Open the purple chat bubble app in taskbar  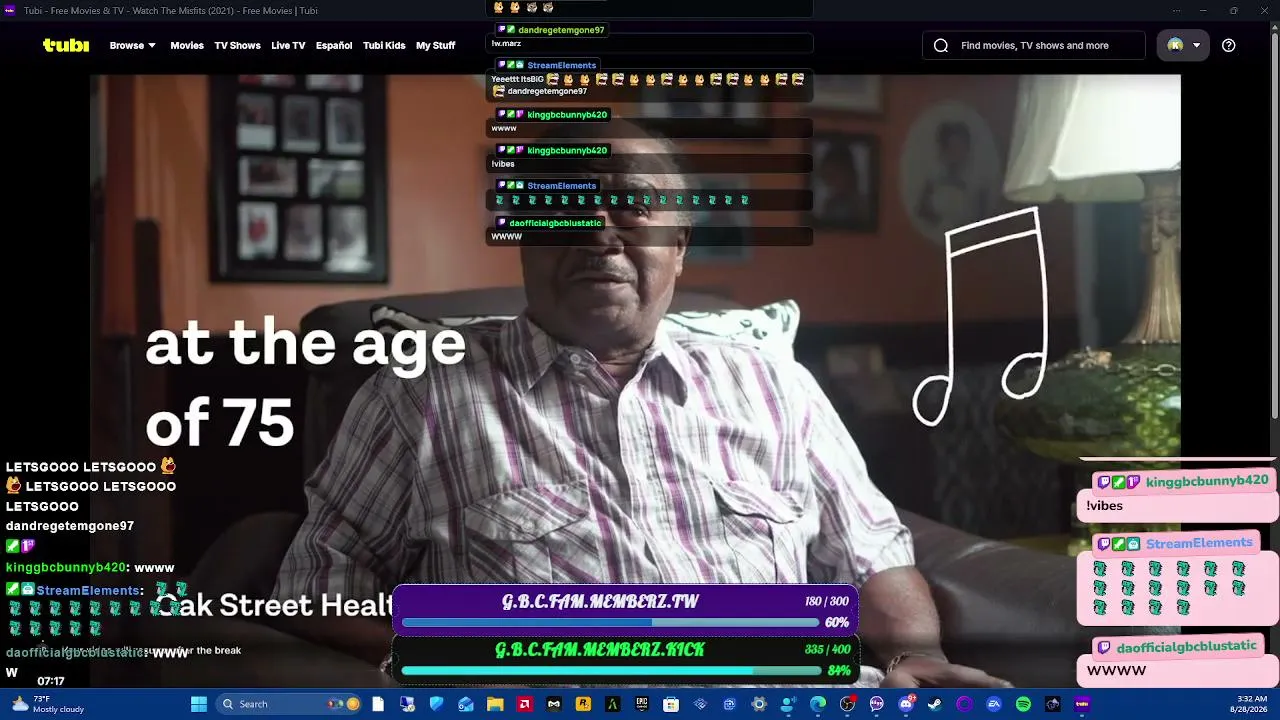coord(877,704)
